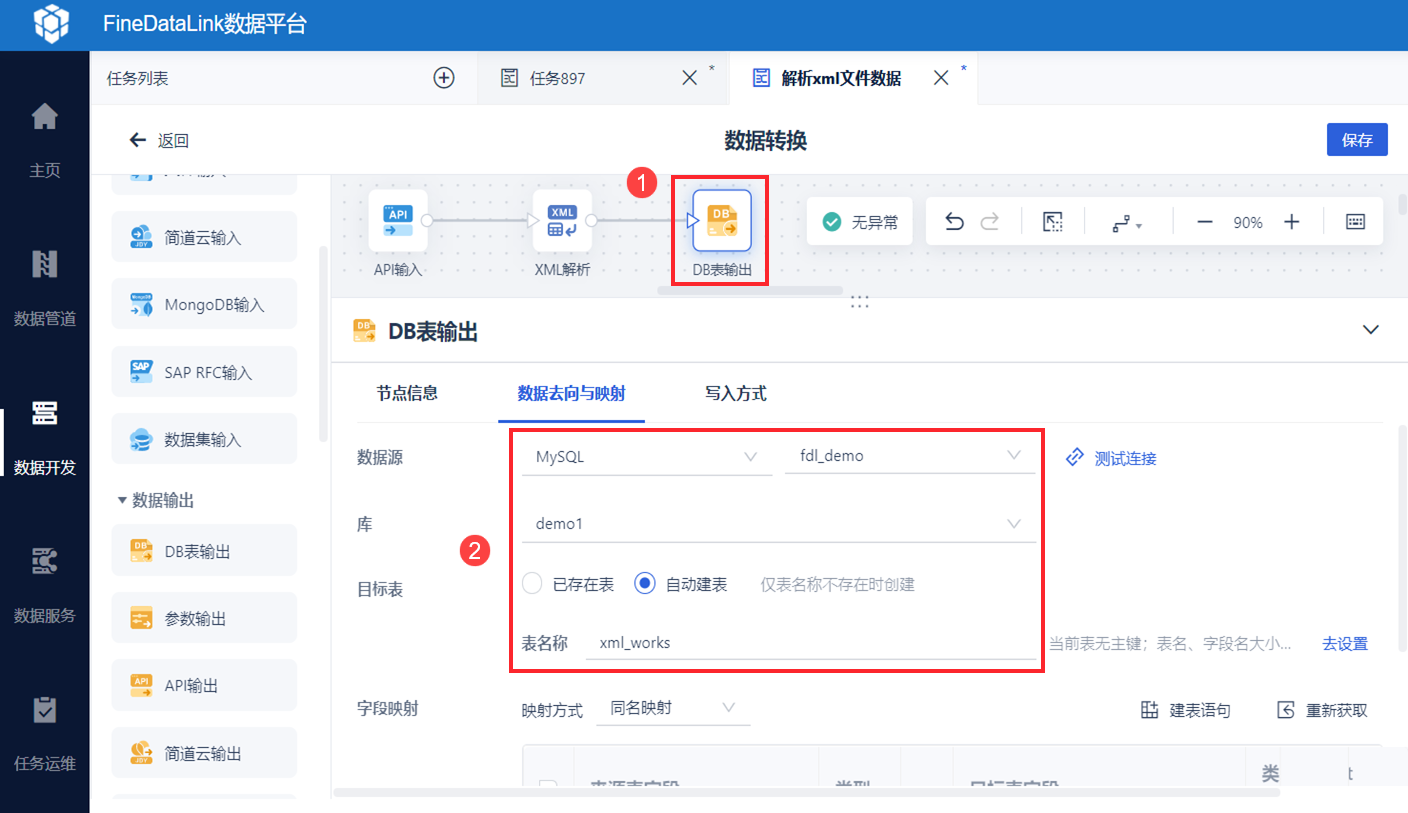This screenshot has width=1408, height=813.
Task: Switch to the 任务列表 tab
Action: point(138,78)
